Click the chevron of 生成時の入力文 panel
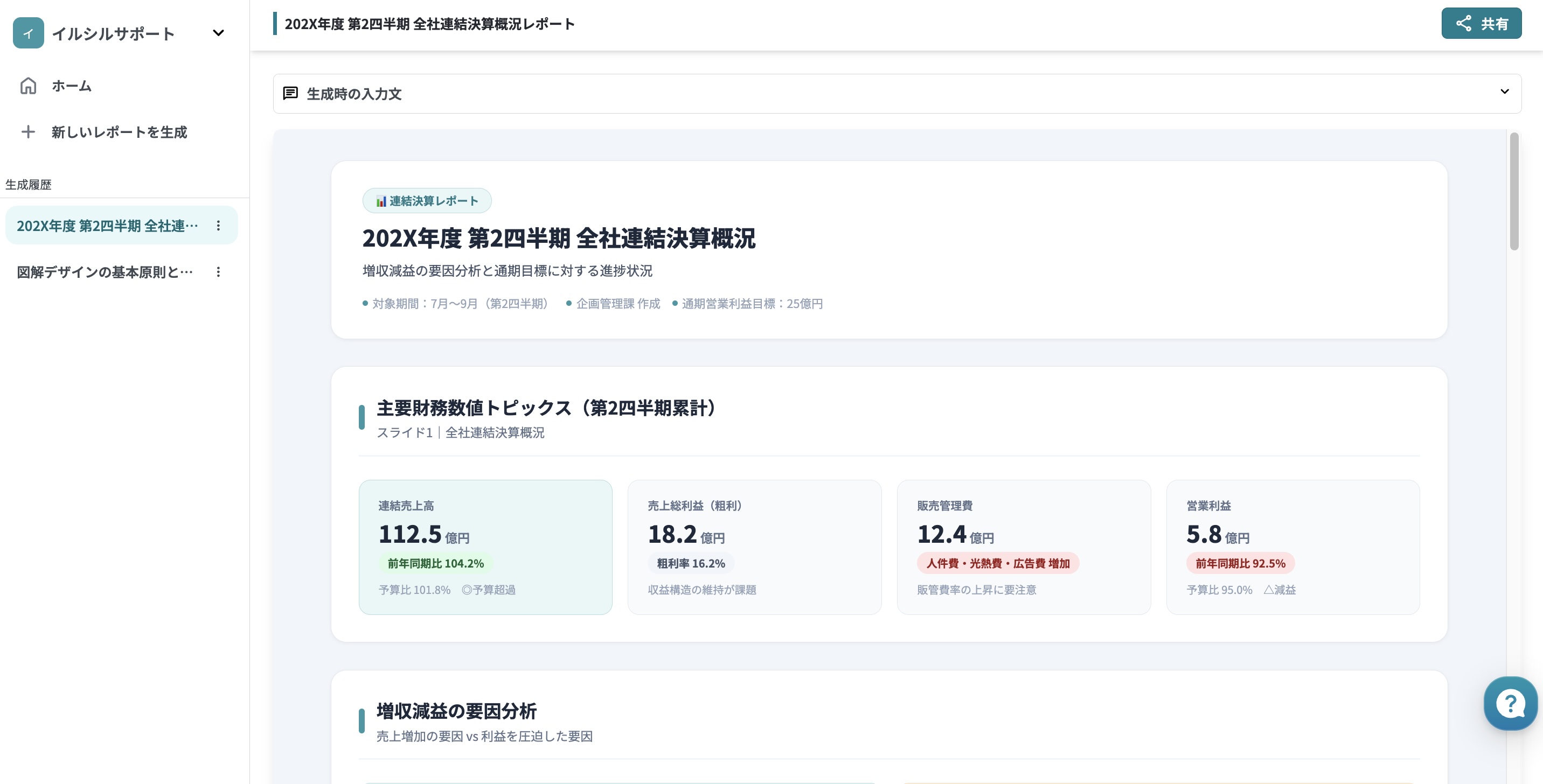1543x784 pixels. 1505,92
